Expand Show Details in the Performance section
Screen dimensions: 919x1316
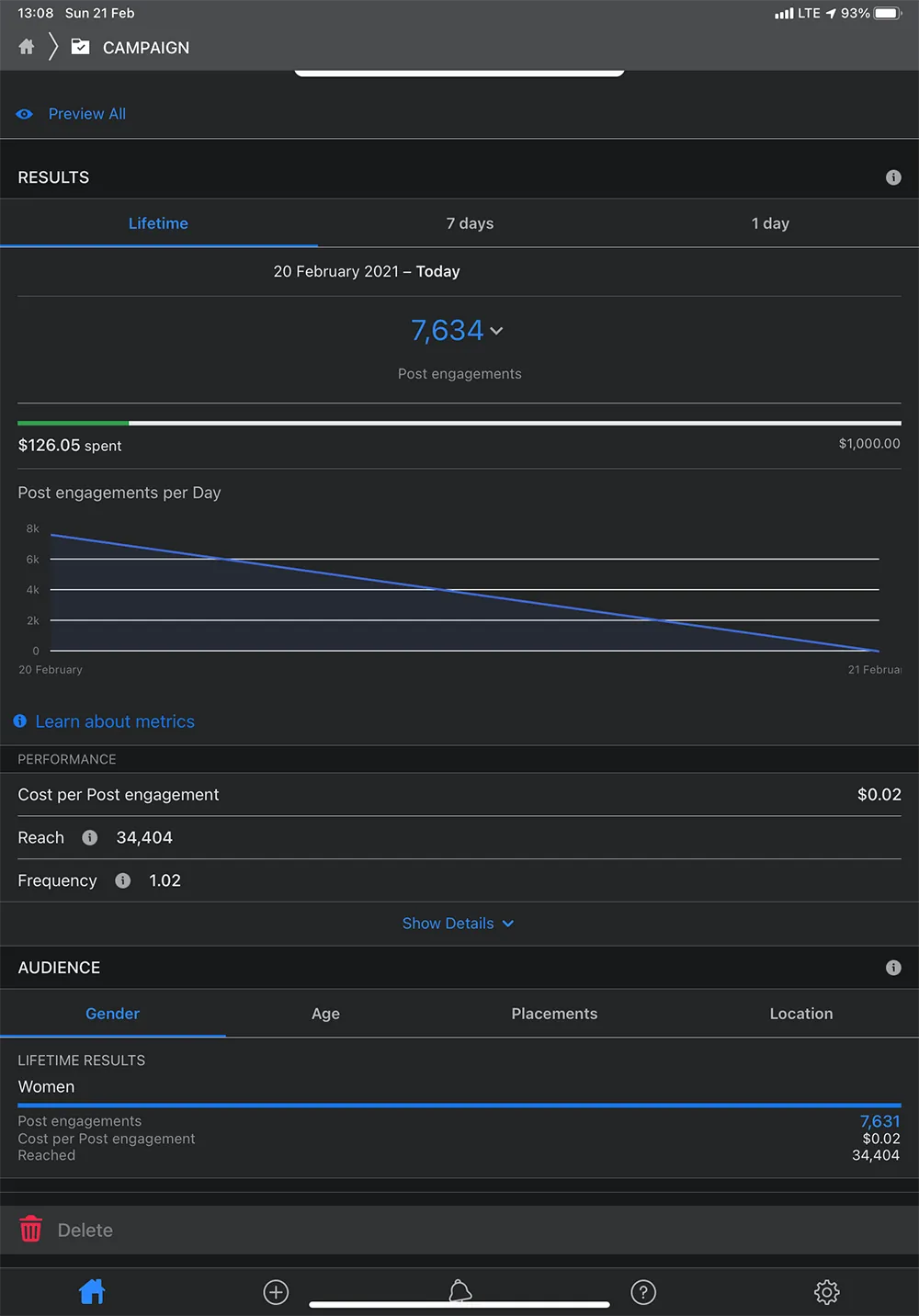458,924
